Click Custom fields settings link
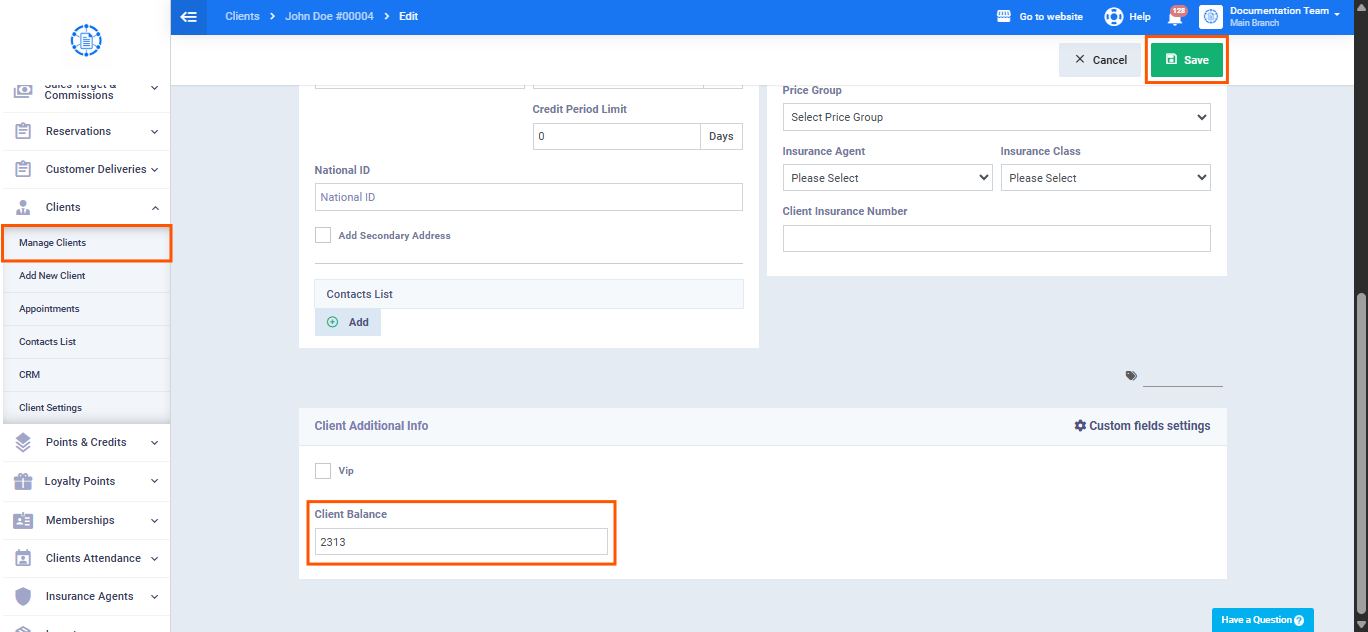The width and height of the screenshot is (1368, 632). [x=1142, y=426]
